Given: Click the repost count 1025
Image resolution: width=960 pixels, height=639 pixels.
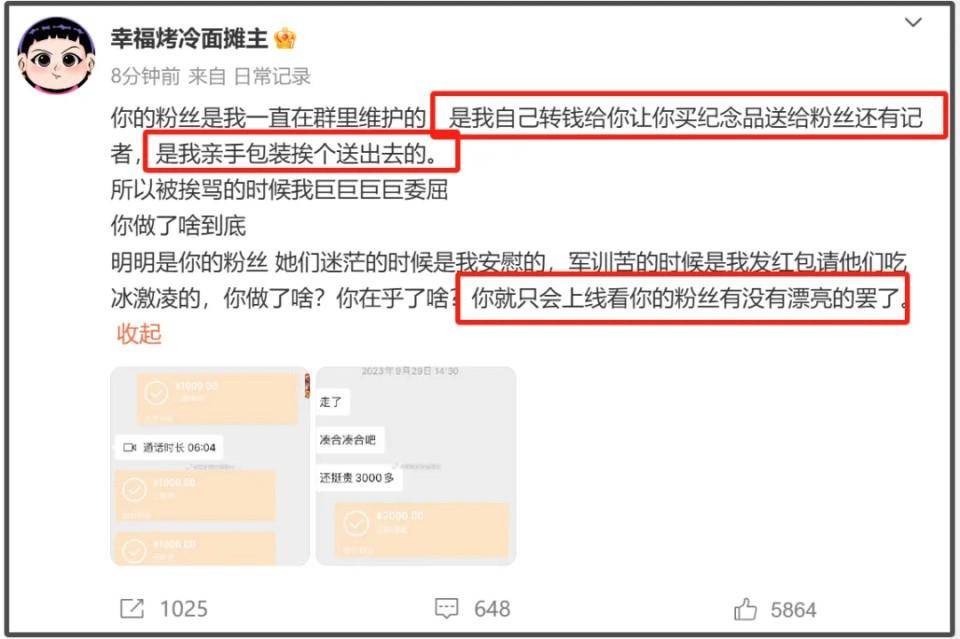Looking at the screenshot, I should click(184, 609).
